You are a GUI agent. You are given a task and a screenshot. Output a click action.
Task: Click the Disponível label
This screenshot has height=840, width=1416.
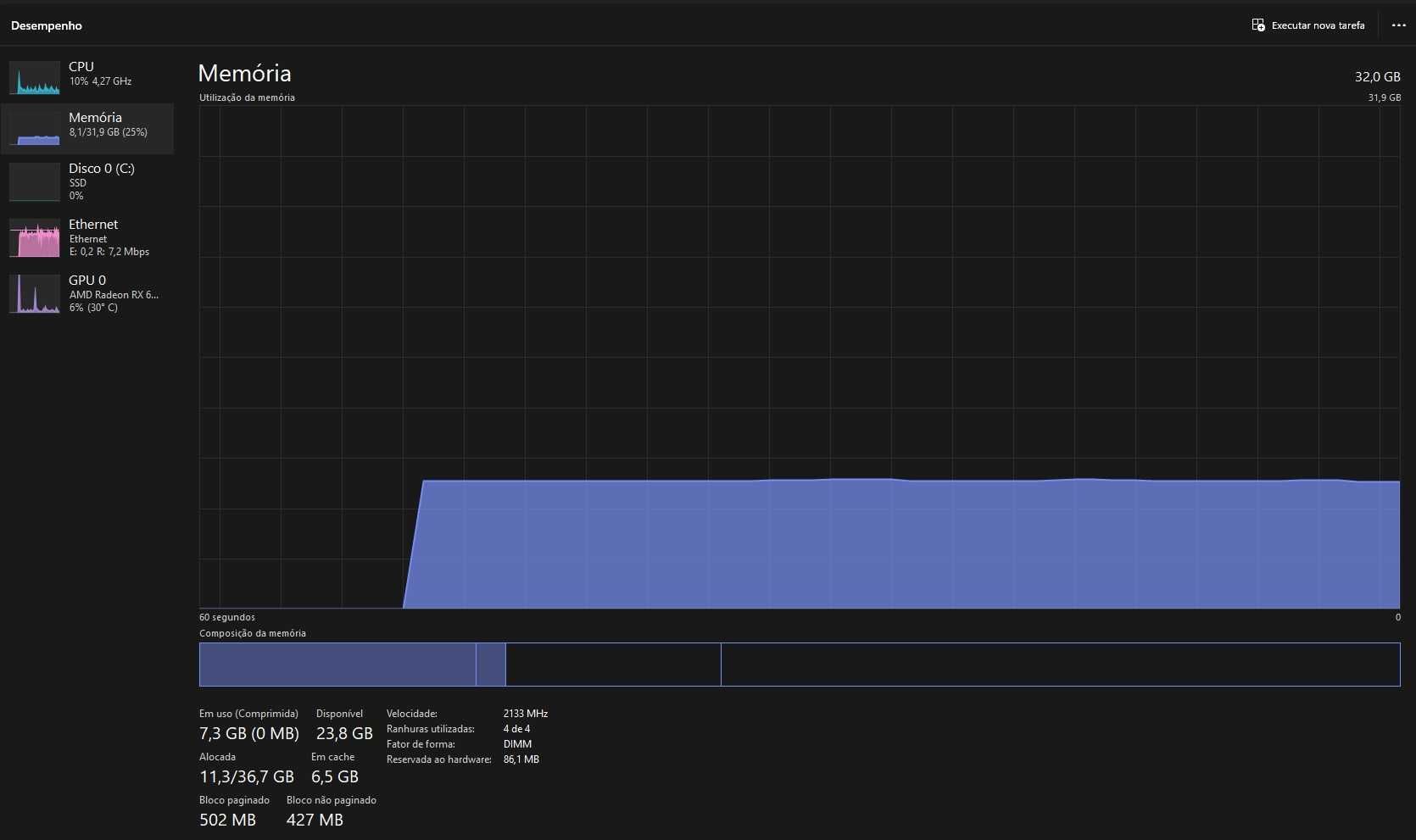pos(339,714)
